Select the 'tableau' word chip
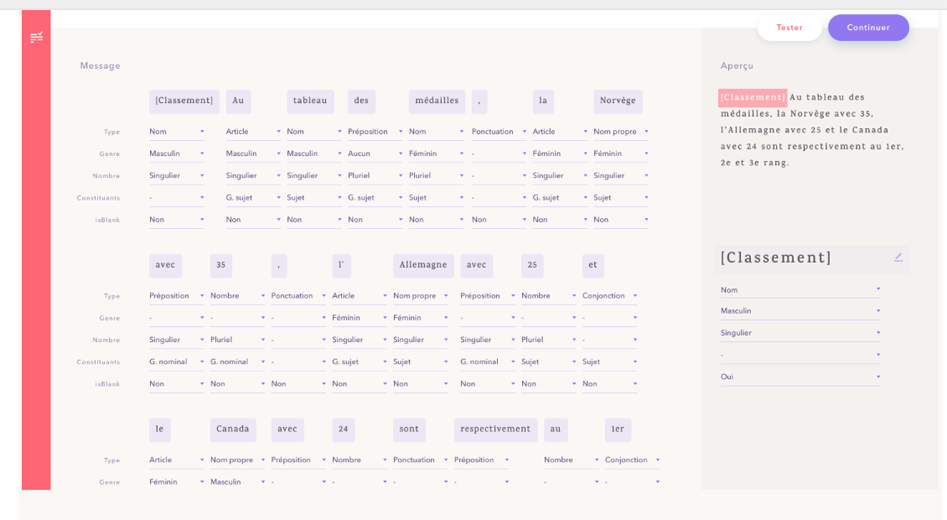This screenshot has width=947, height=520. [310, 101]
